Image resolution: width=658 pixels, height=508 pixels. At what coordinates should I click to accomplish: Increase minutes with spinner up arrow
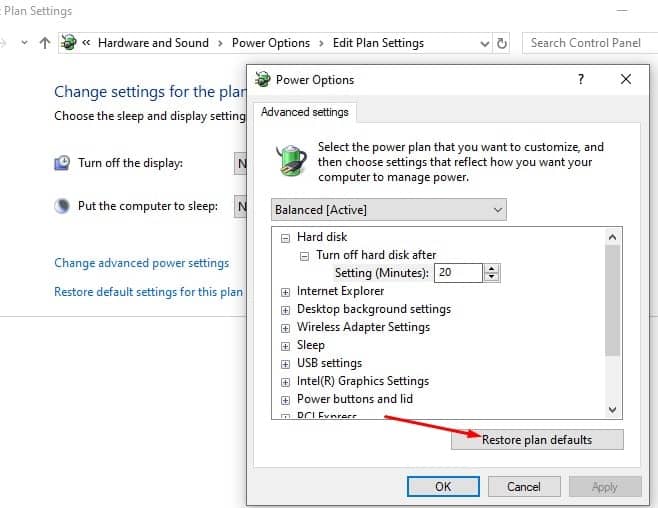point(492,268)
